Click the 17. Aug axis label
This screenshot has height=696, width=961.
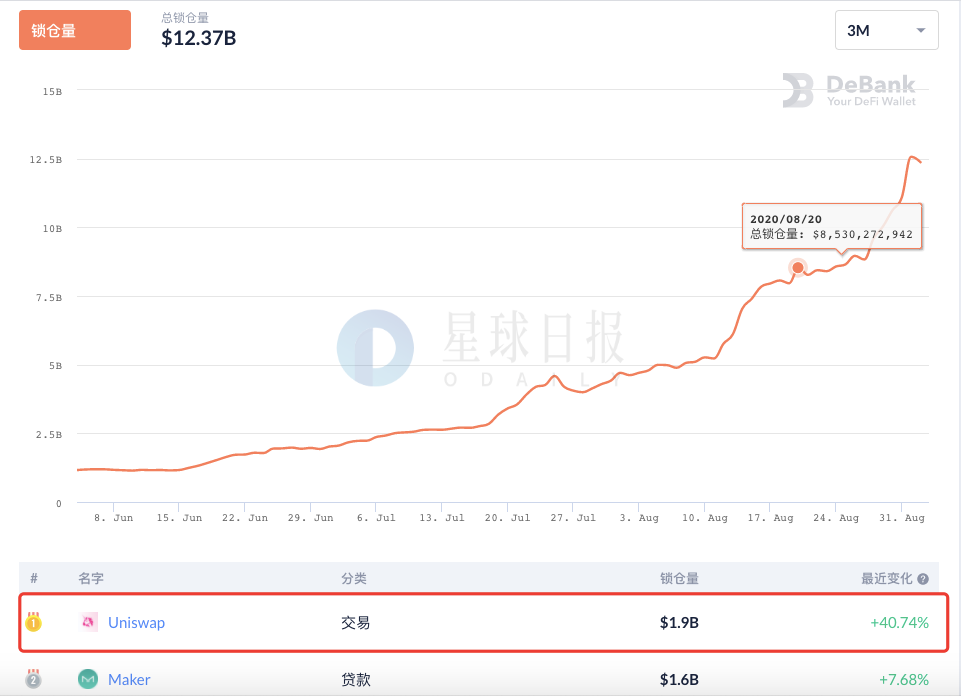pyautogui.click(x=770, y=518)
